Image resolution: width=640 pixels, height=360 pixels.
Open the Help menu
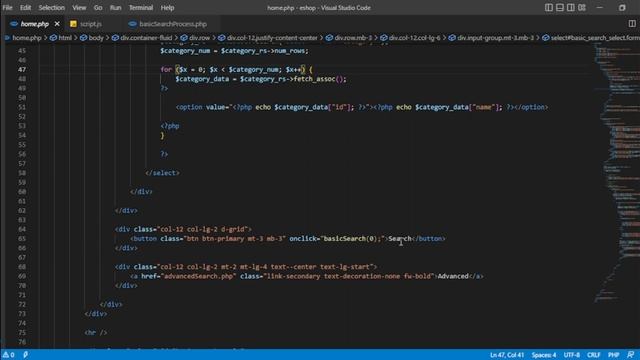tap(167, 7)
